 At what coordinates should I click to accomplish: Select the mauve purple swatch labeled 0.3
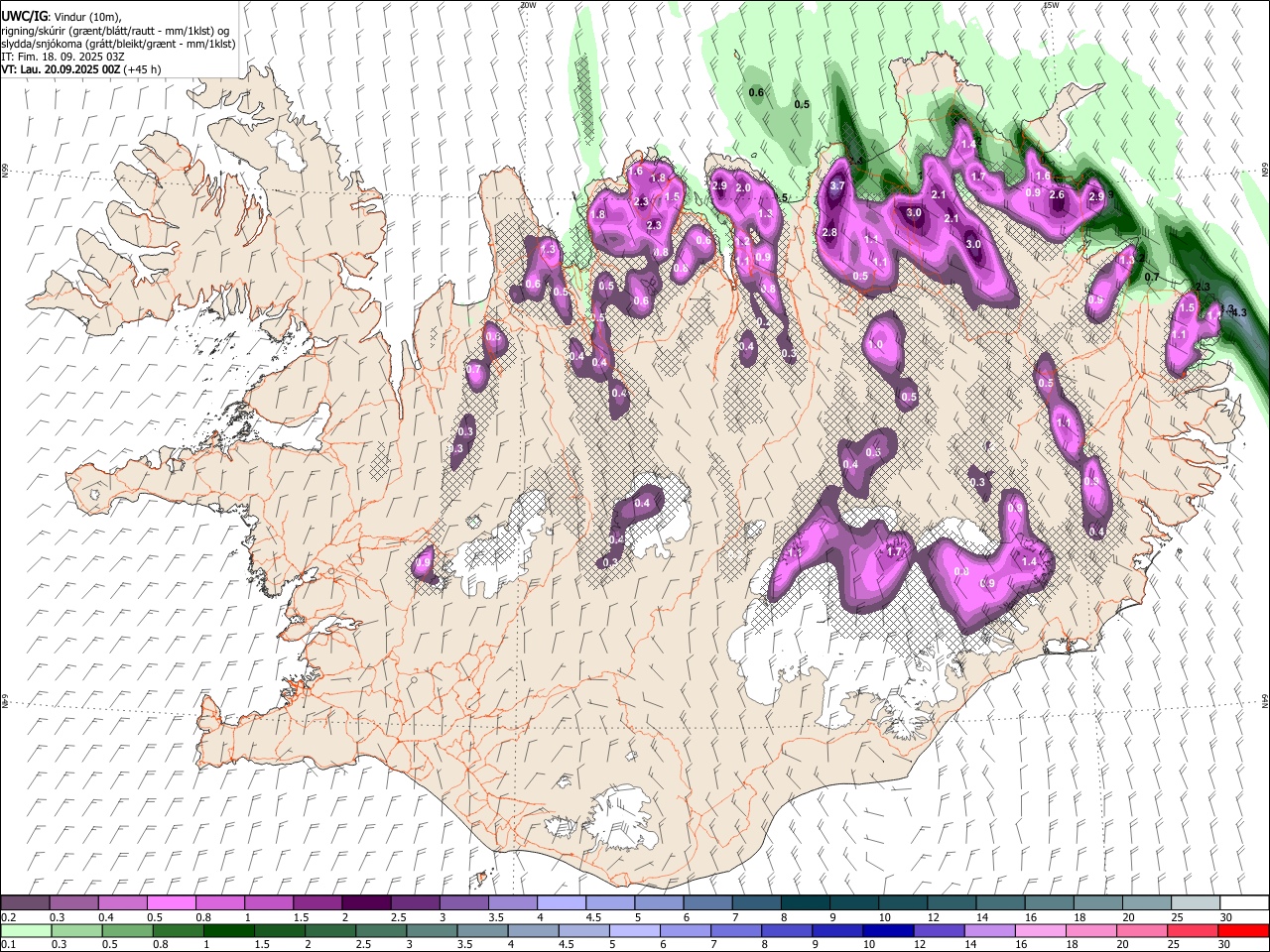(x=73, y=902)
